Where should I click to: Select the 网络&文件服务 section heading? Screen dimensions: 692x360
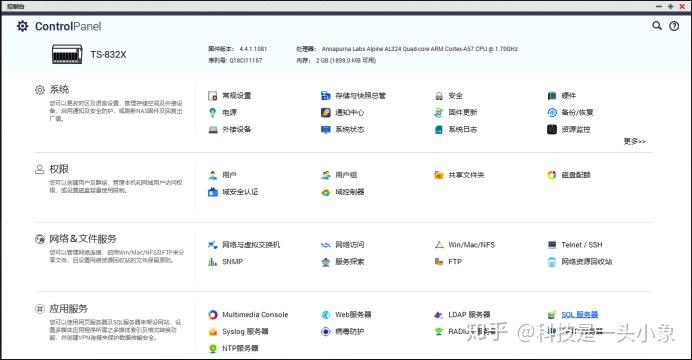[83, 239]
